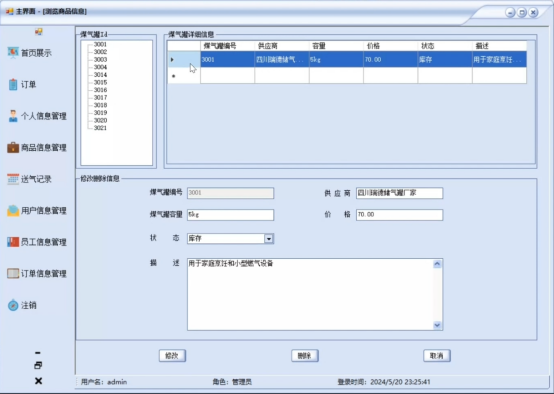Click the 订单 clipboard icon

click(x=13, y=84)
